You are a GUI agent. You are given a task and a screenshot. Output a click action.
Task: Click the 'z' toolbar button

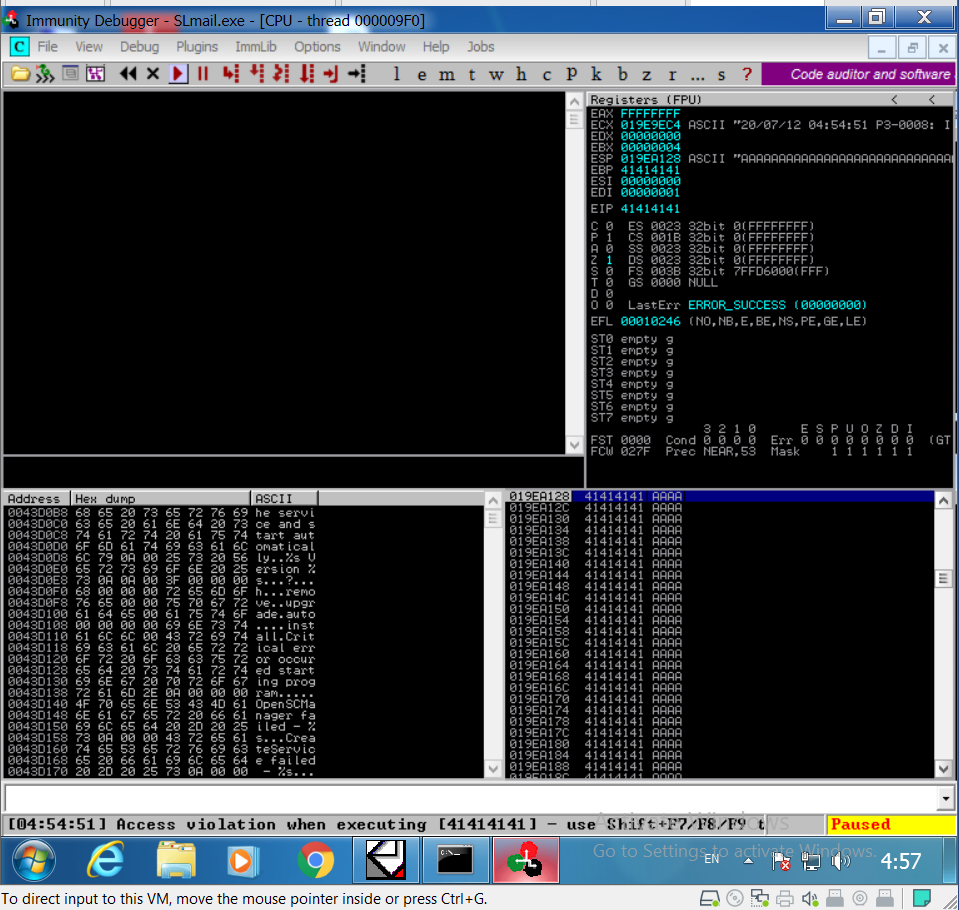(x=646, y=75)
